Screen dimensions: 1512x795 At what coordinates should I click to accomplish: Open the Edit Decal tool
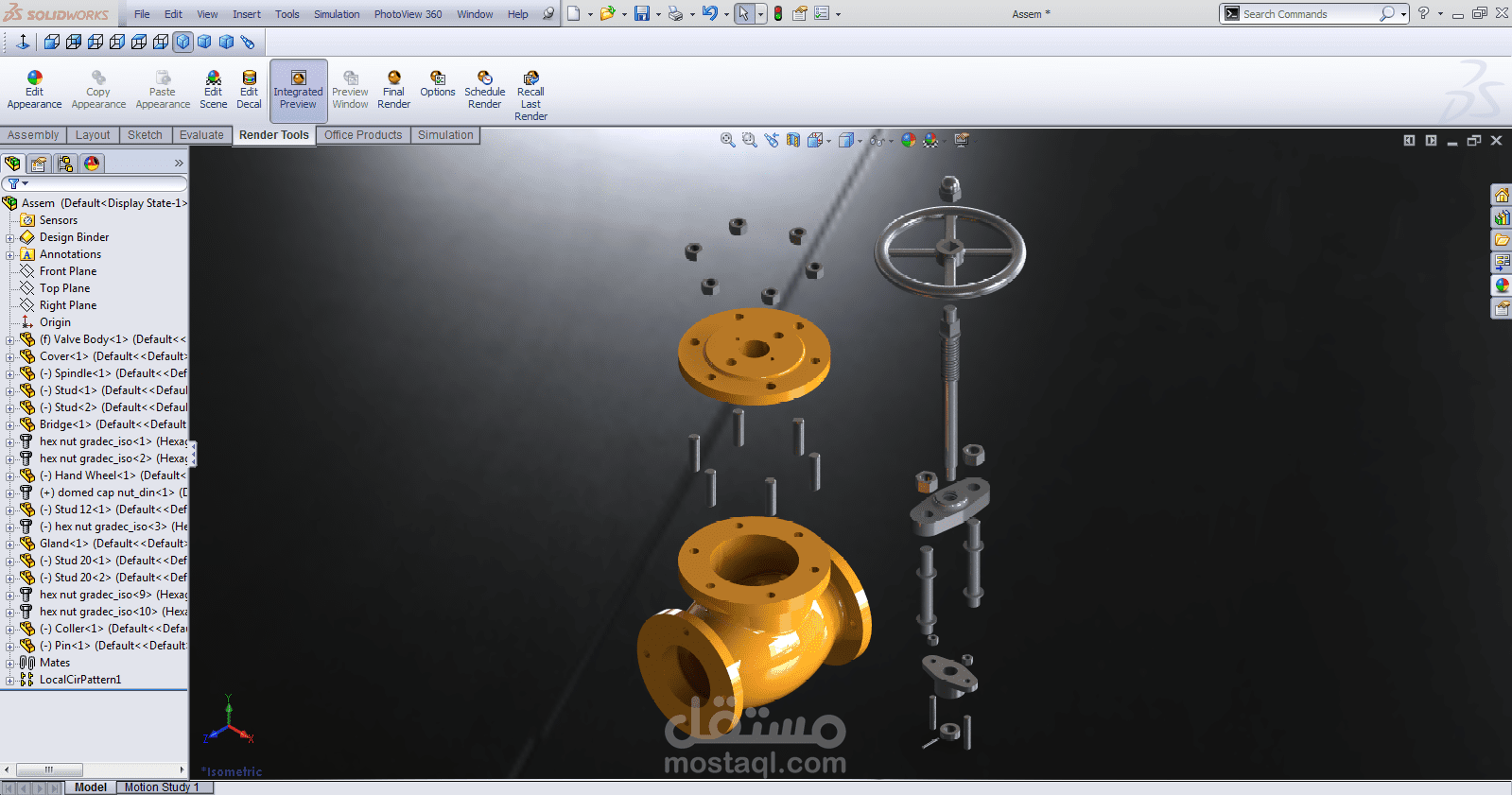click(249, 90)
